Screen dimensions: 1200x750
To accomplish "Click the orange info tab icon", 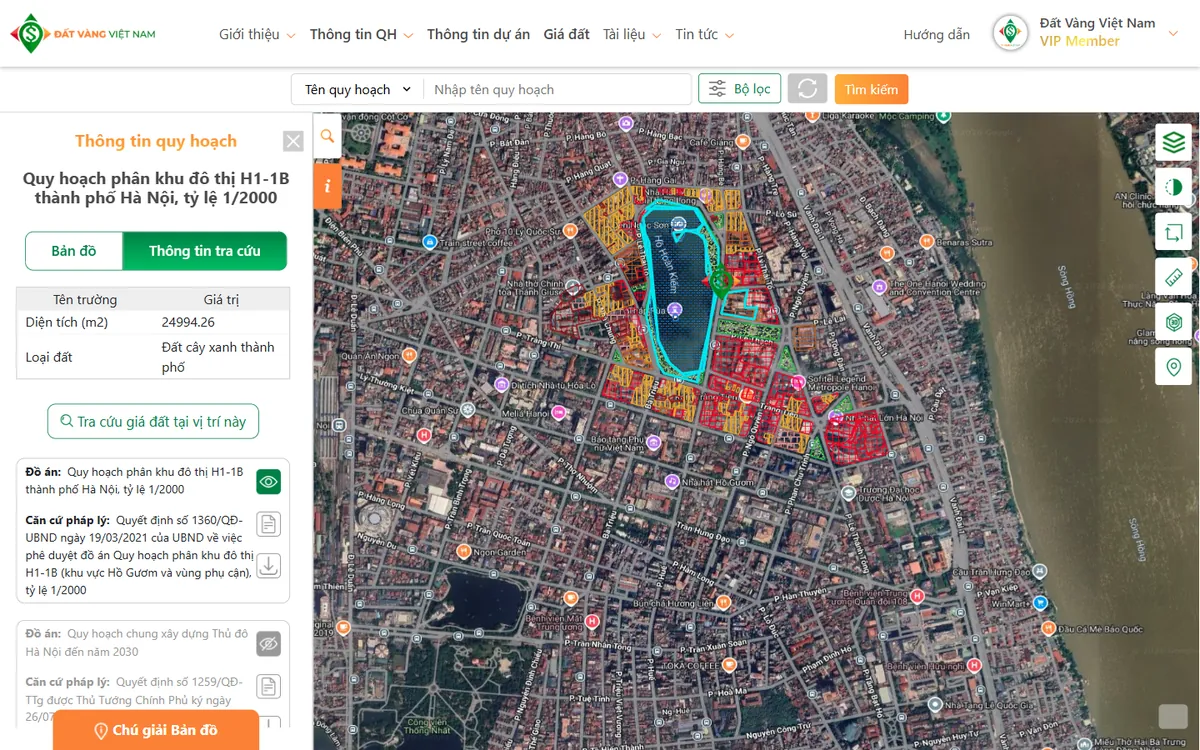I will pyautogui.click(x=328, y=186).
